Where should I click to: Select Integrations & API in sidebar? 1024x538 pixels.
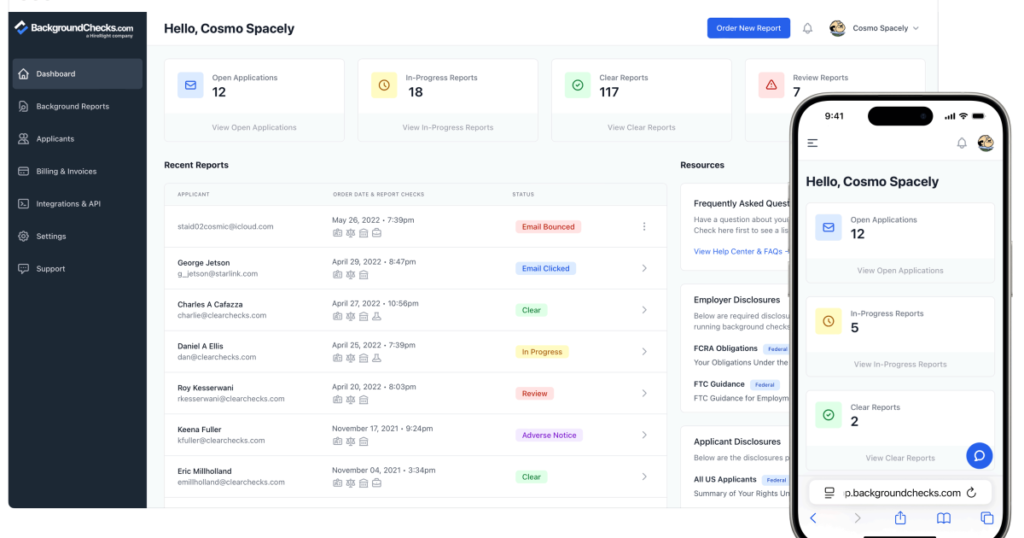coord(68,203)
